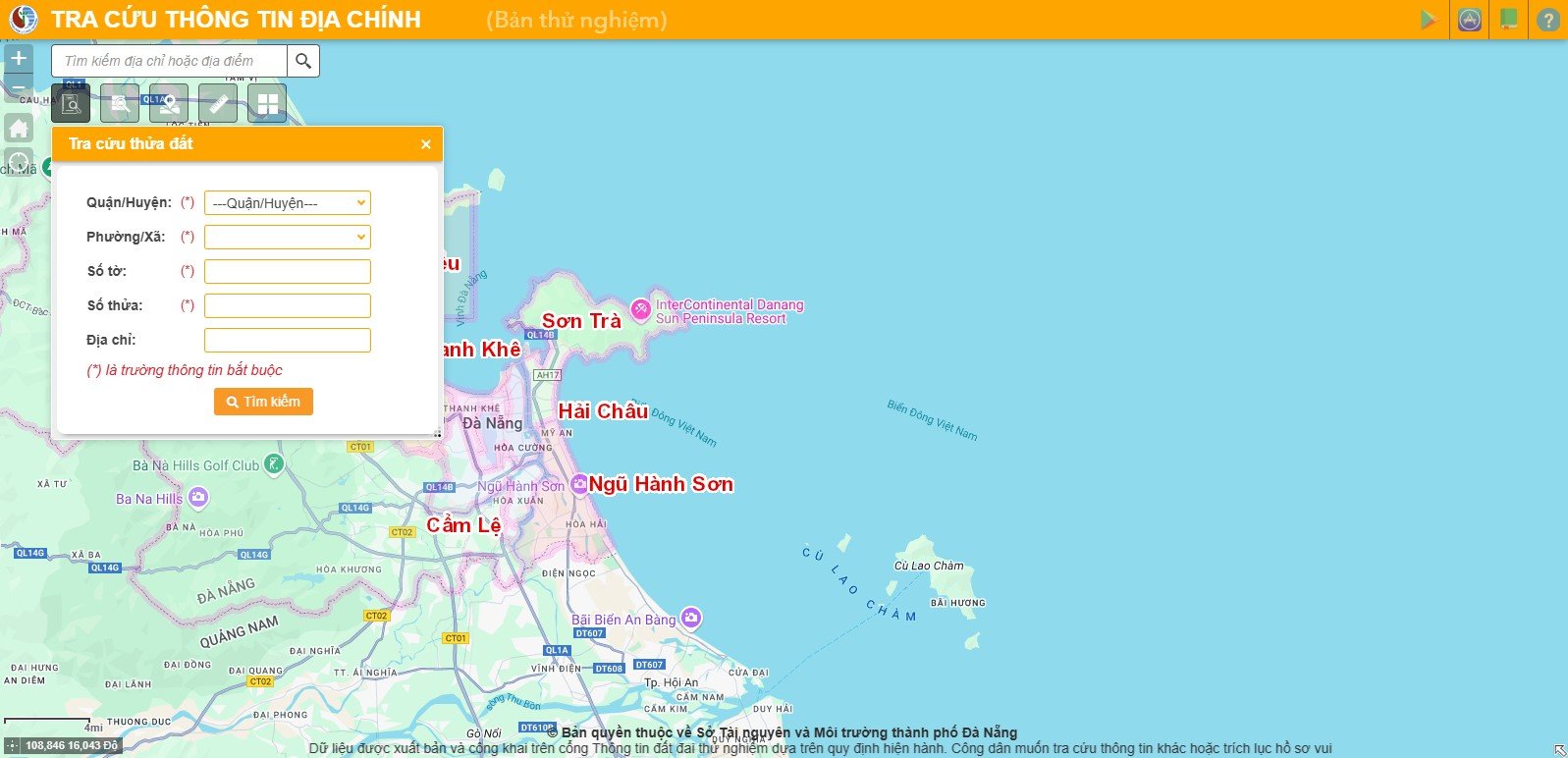Click the zoom in plus button
The image size is (1568, 758).
pyautogui.click(x=19, y=58)
